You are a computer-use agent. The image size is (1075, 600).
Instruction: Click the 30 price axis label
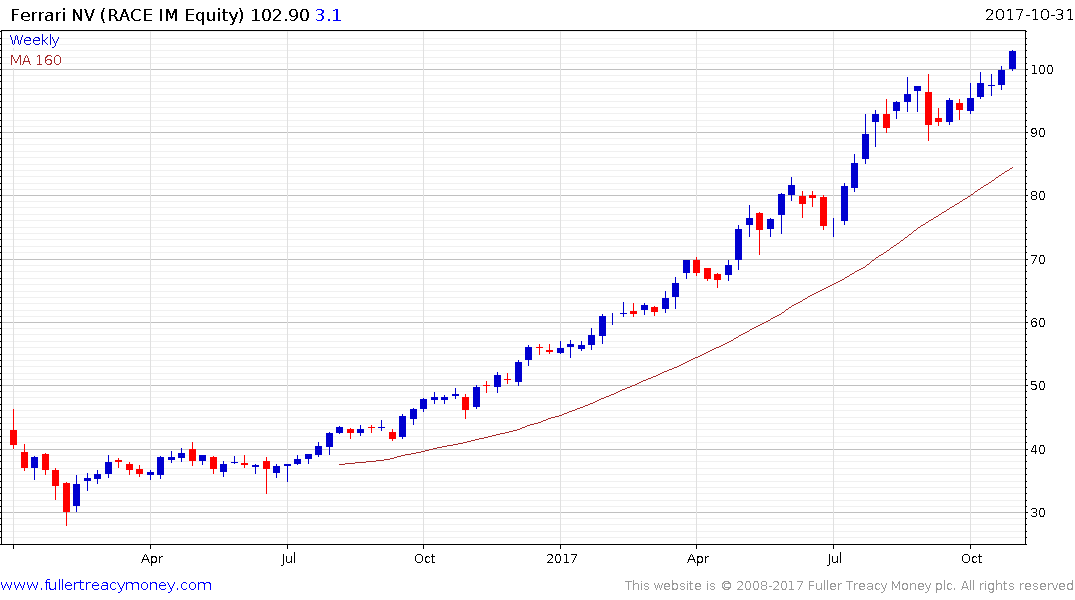click(x=1038, y=512)
